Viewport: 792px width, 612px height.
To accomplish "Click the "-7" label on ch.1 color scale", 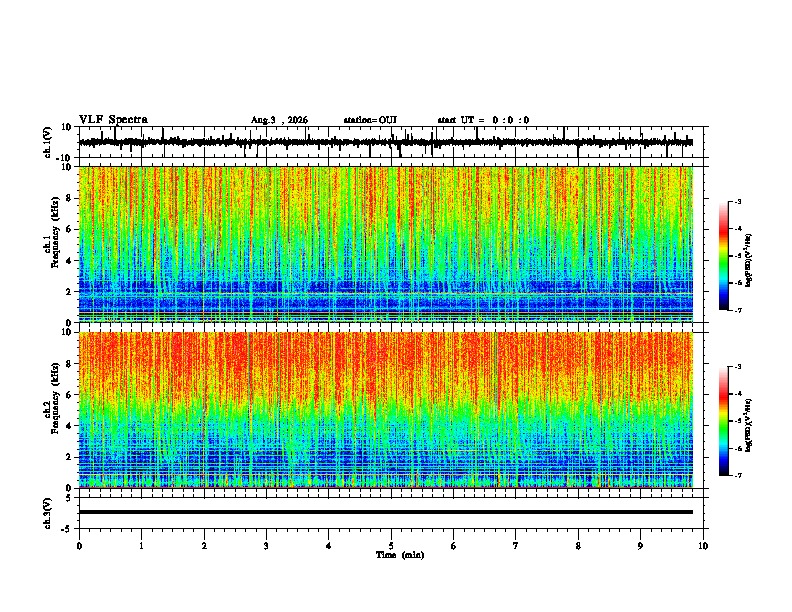I will point(738,311).
